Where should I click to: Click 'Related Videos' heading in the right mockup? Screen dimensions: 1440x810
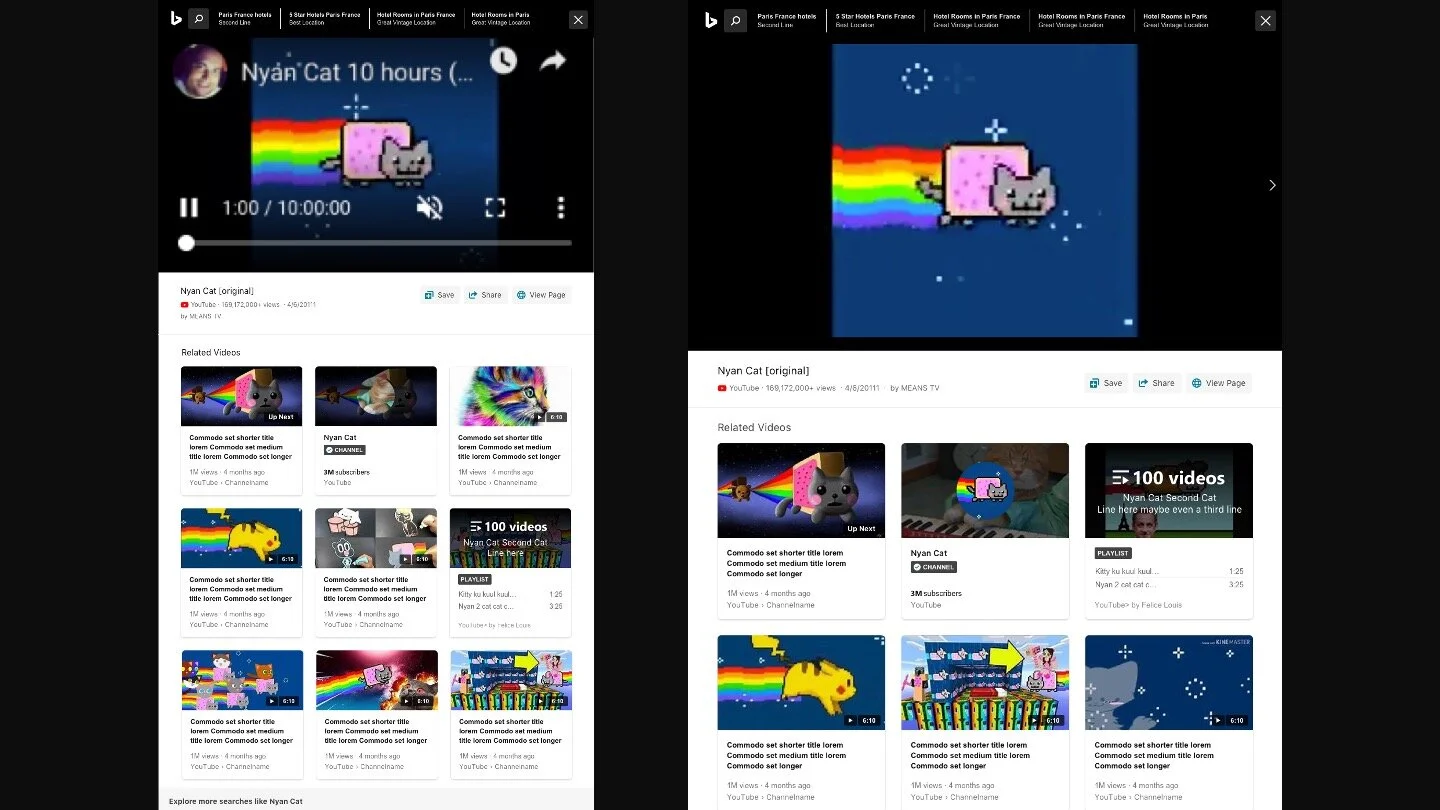click(754, 427)
